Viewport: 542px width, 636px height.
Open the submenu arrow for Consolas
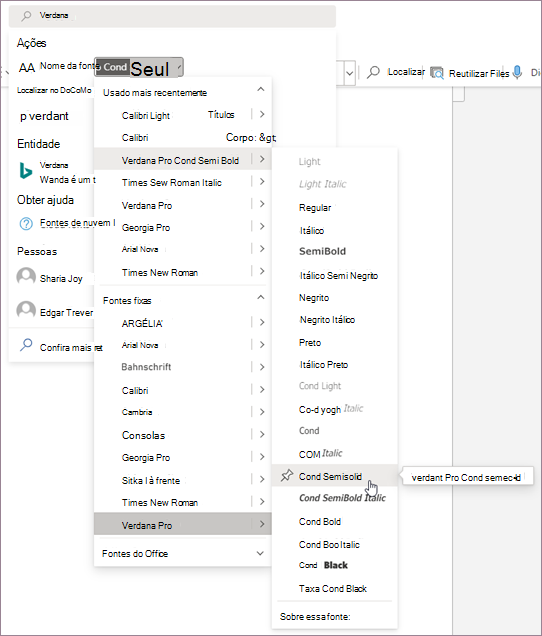point(262,434)
